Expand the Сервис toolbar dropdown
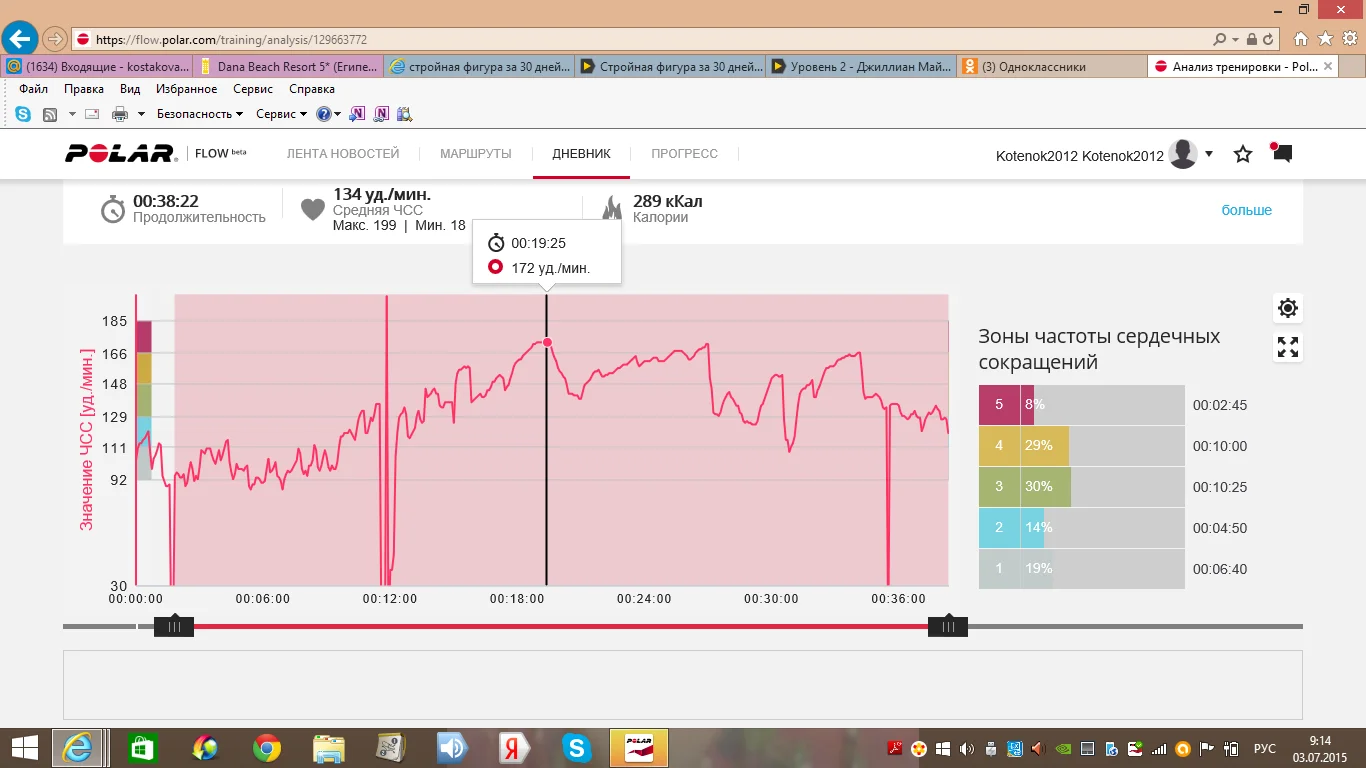 coord(282,114)
